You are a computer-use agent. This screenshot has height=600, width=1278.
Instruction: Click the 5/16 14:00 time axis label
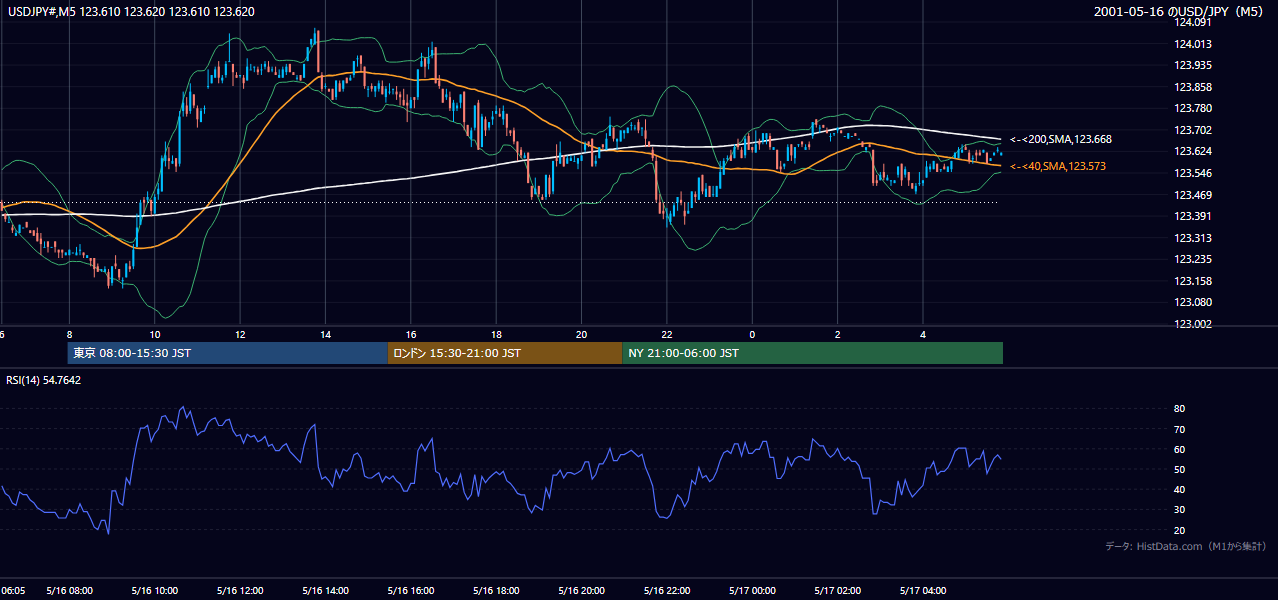click(x=325, y=591)
